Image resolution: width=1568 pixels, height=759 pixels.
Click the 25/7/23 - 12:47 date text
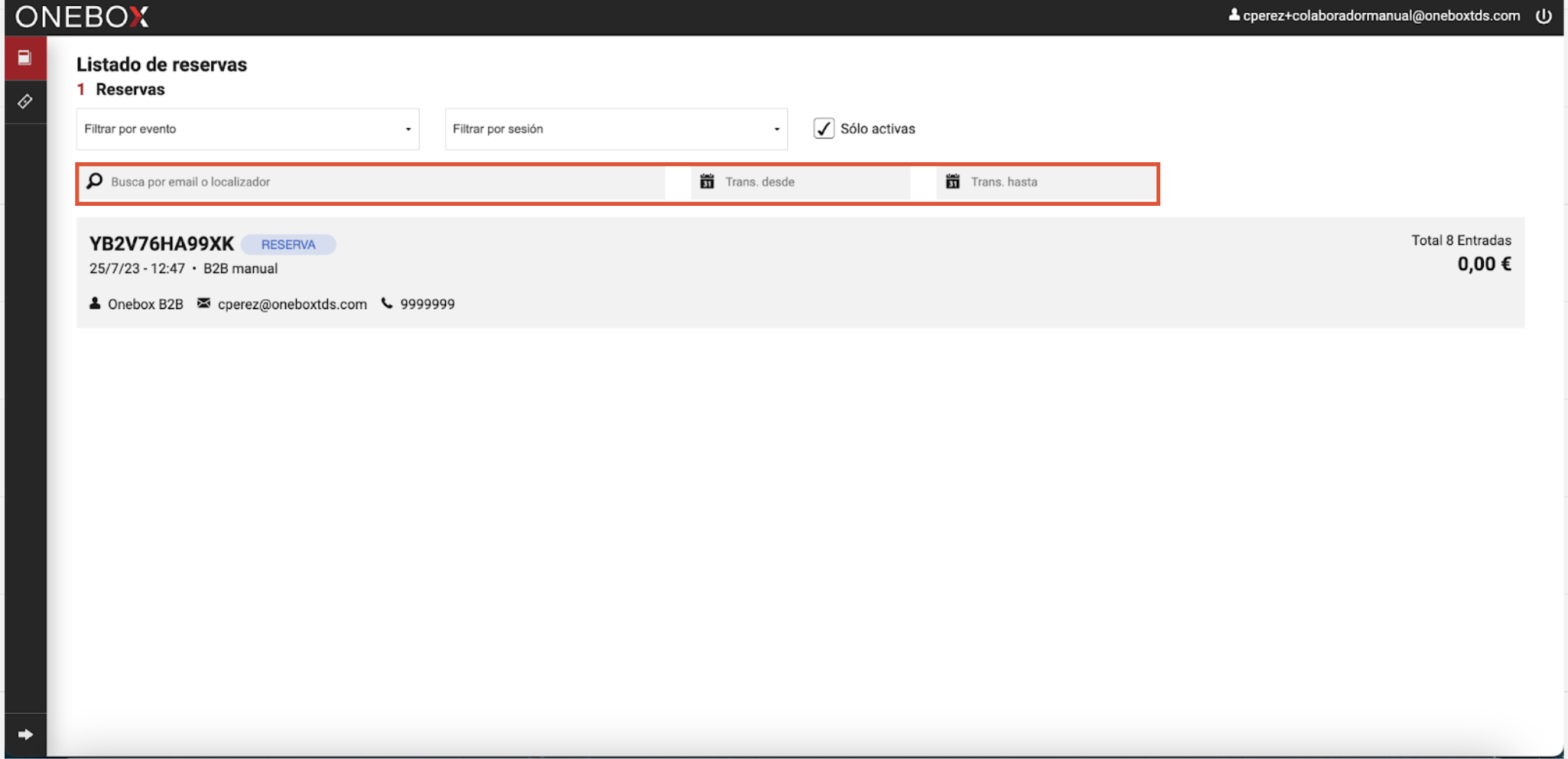pyautogui.click(x=137, y=269)
